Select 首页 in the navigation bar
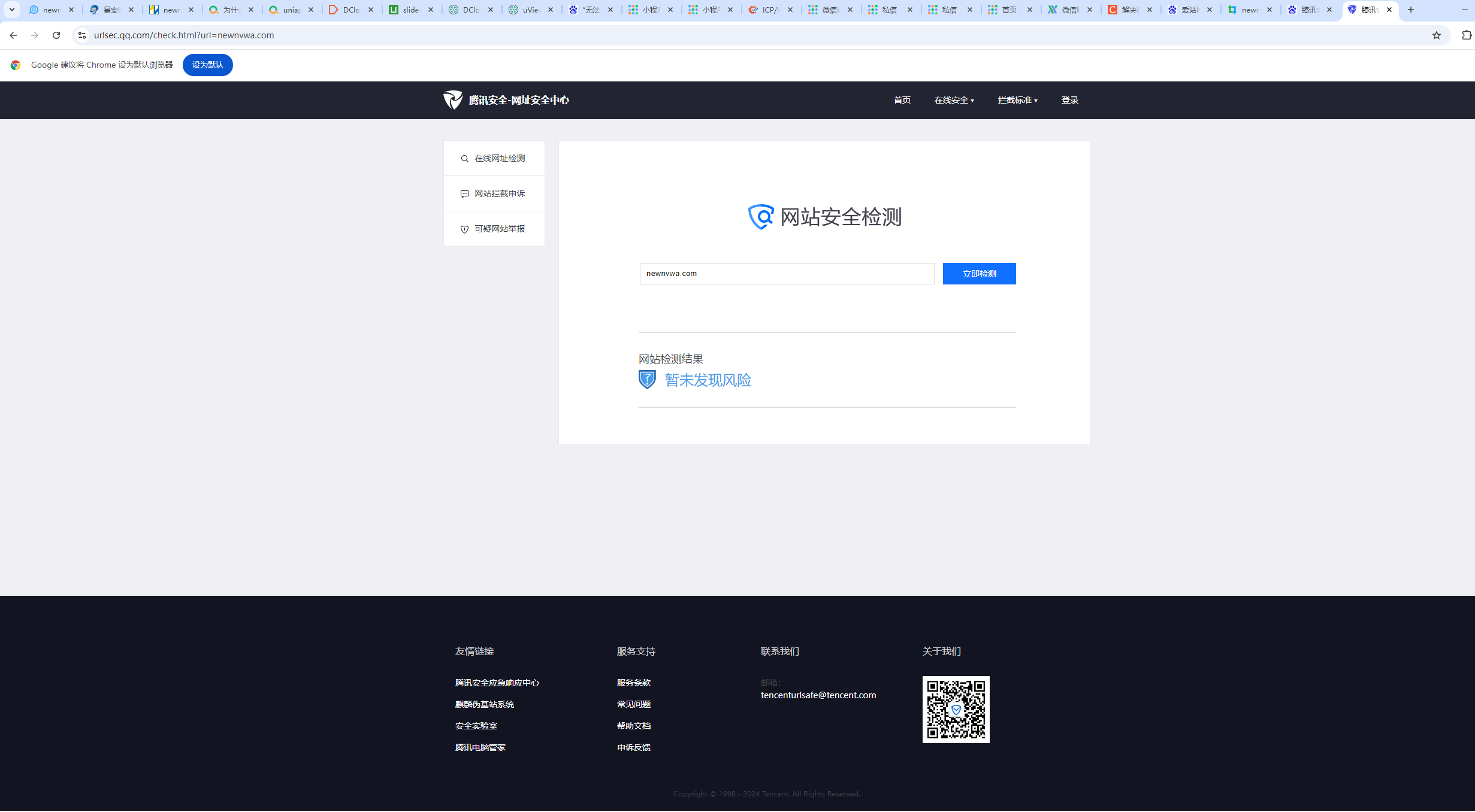This screenshot has height=812, width=1475. pos(902,100)
